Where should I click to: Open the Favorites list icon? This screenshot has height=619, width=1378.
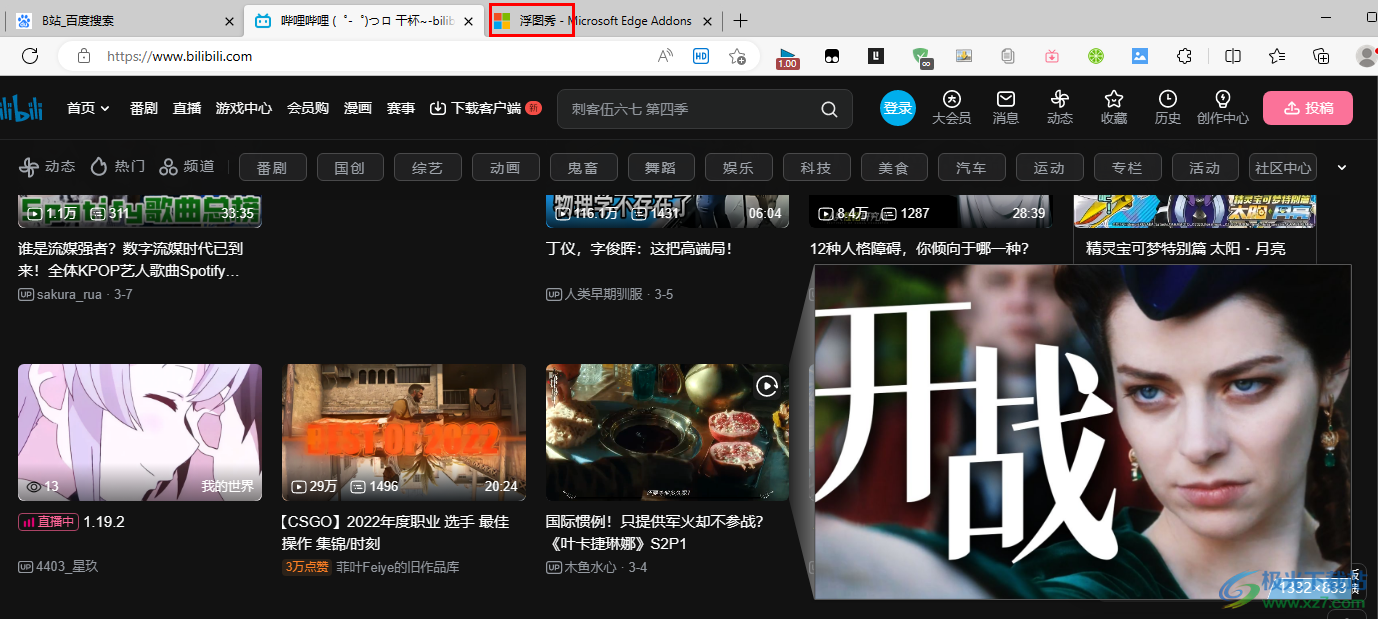(1277, 57)
